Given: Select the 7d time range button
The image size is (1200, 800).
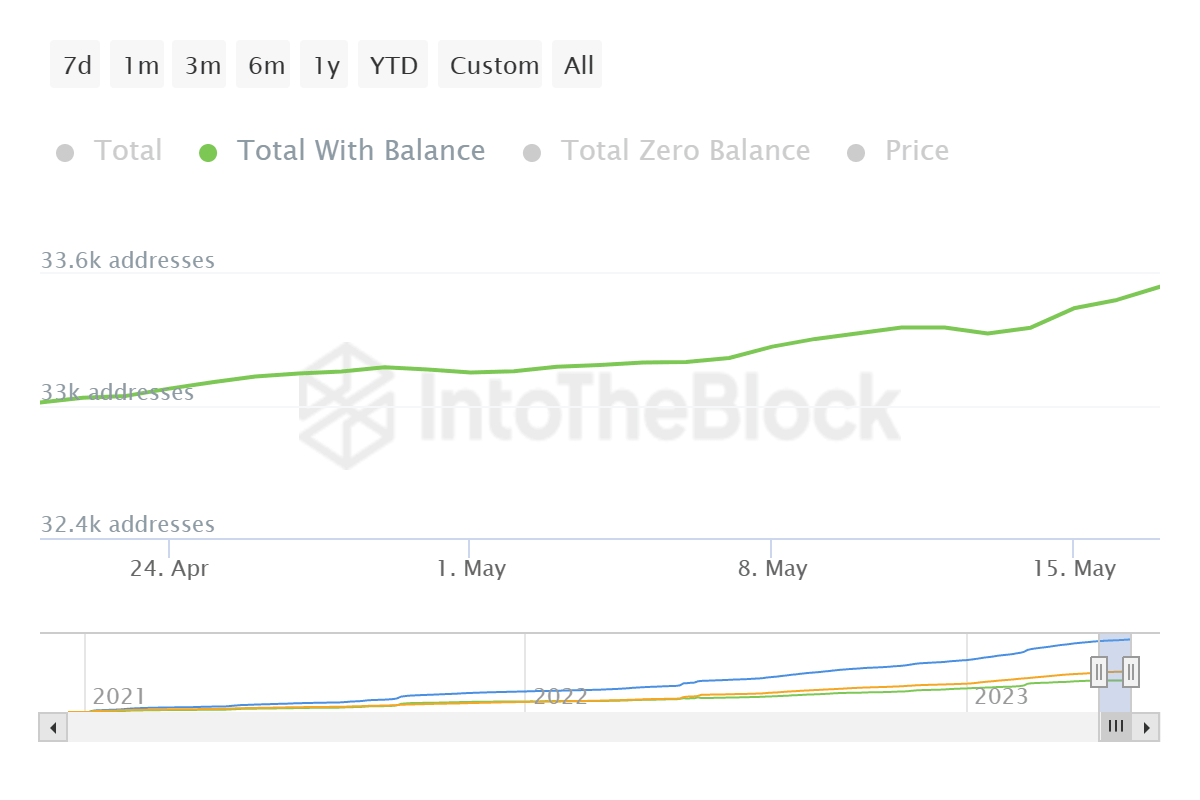Looking at the screenshot, I should click(x=76, y=66).
